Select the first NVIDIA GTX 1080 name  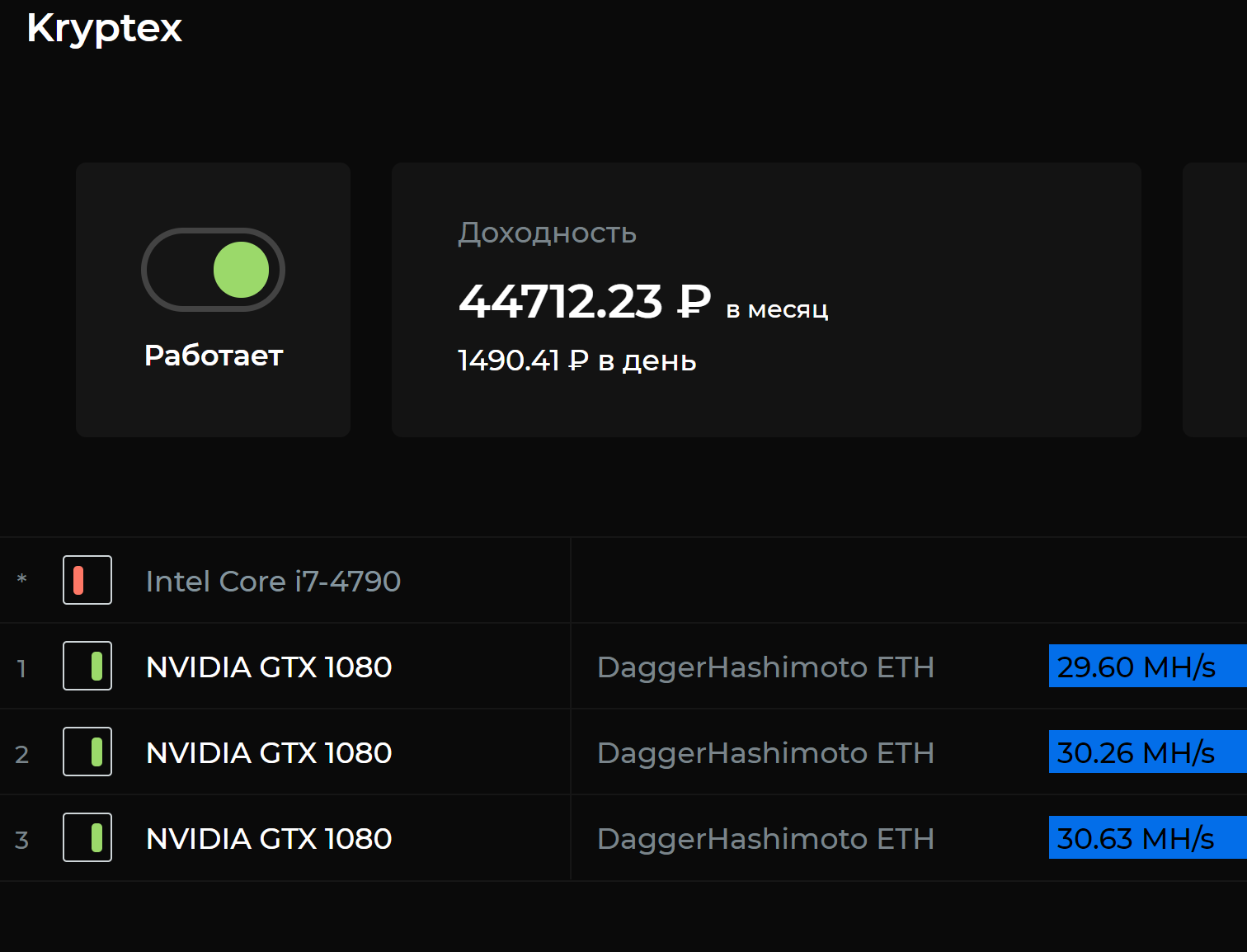coord(268,667)
